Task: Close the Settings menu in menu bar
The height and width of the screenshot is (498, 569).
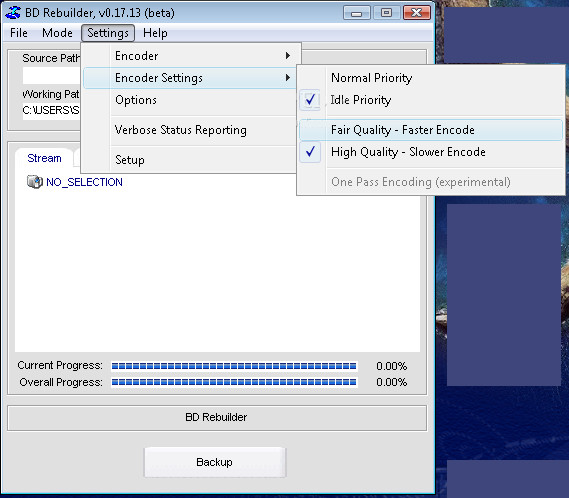Action: 108,33
